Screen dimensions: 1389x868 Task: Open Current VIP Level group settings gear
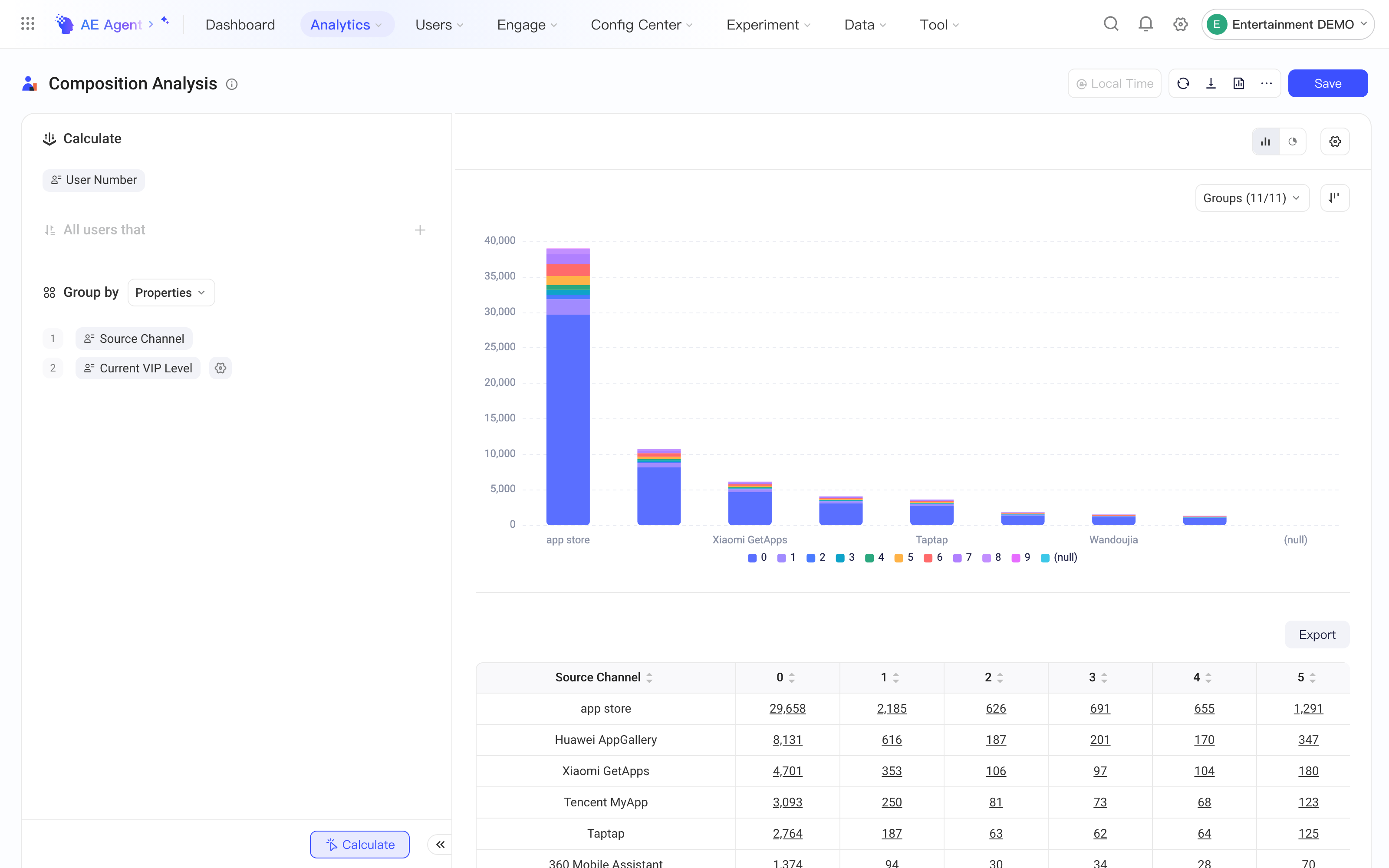(221, 368)
